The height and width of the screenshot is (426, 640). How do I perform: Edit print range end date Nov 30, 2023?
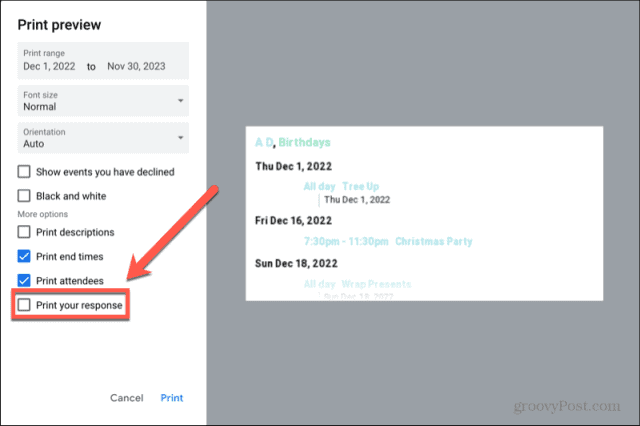point(136,66)
